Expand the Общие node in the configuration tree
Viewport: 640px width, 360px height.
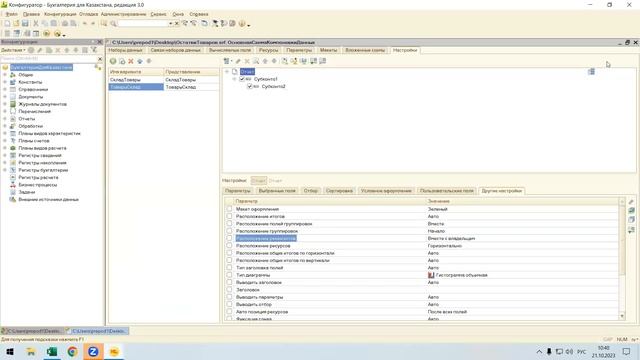[5, 75]
